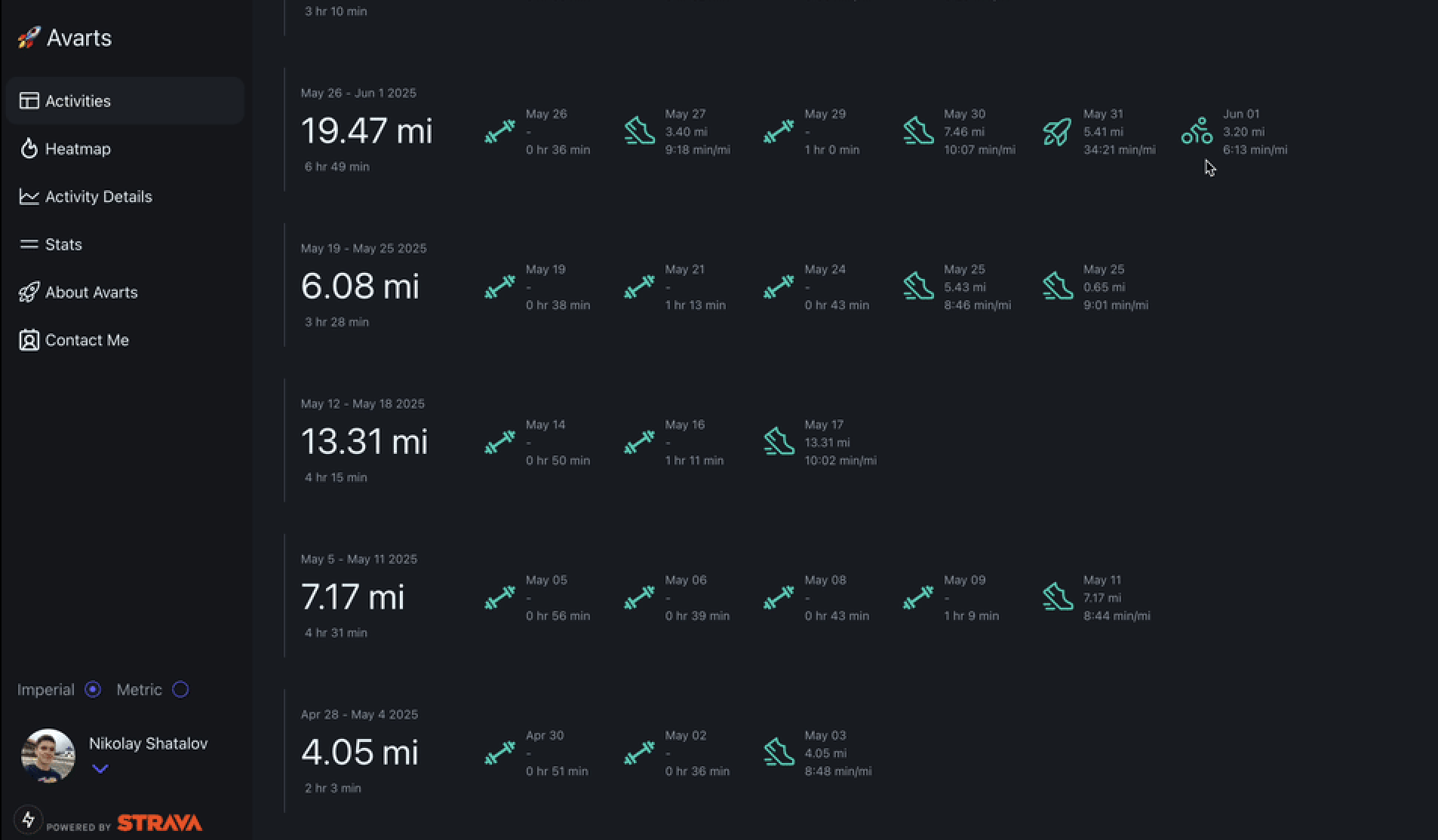
Task: Select the dumbbell workout icon for May 26
Action: (x=499, y=133)
